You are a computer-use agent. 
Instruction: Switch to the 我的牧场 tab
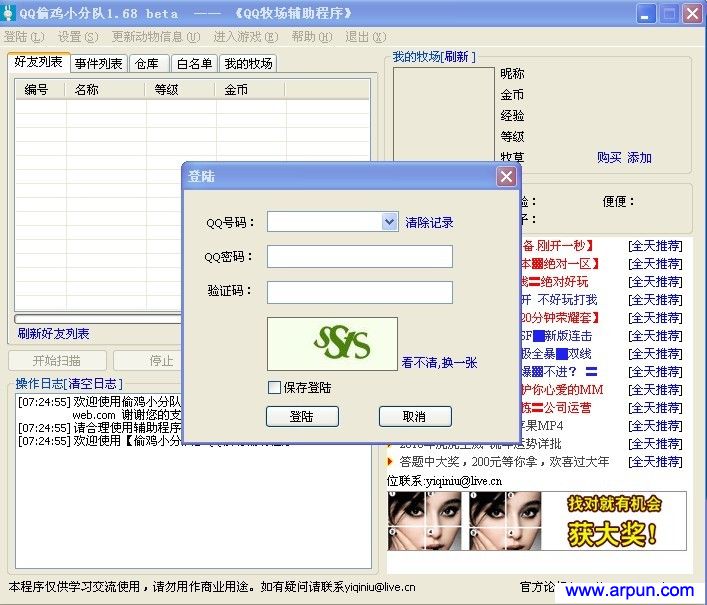pos(248,64)
